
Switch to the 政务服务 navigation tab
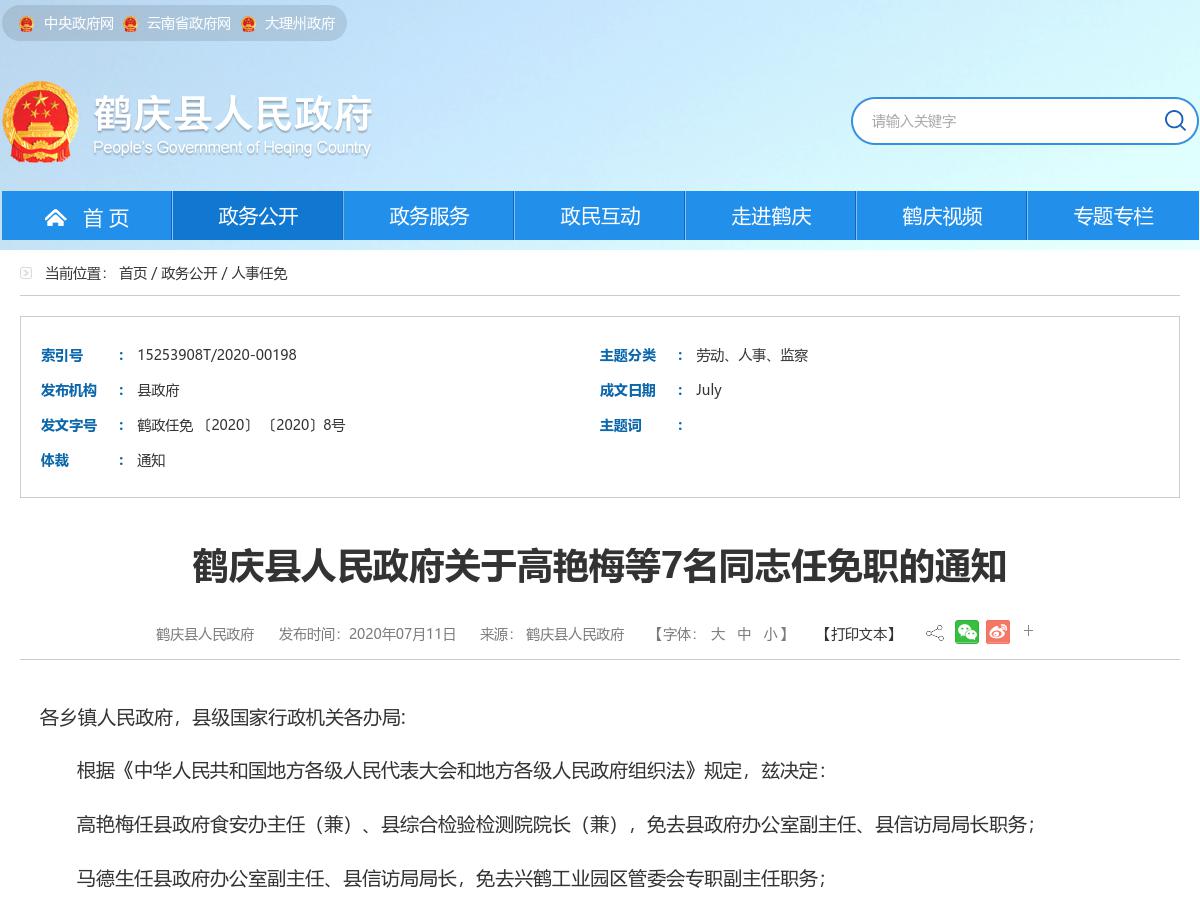pos(428,216)
